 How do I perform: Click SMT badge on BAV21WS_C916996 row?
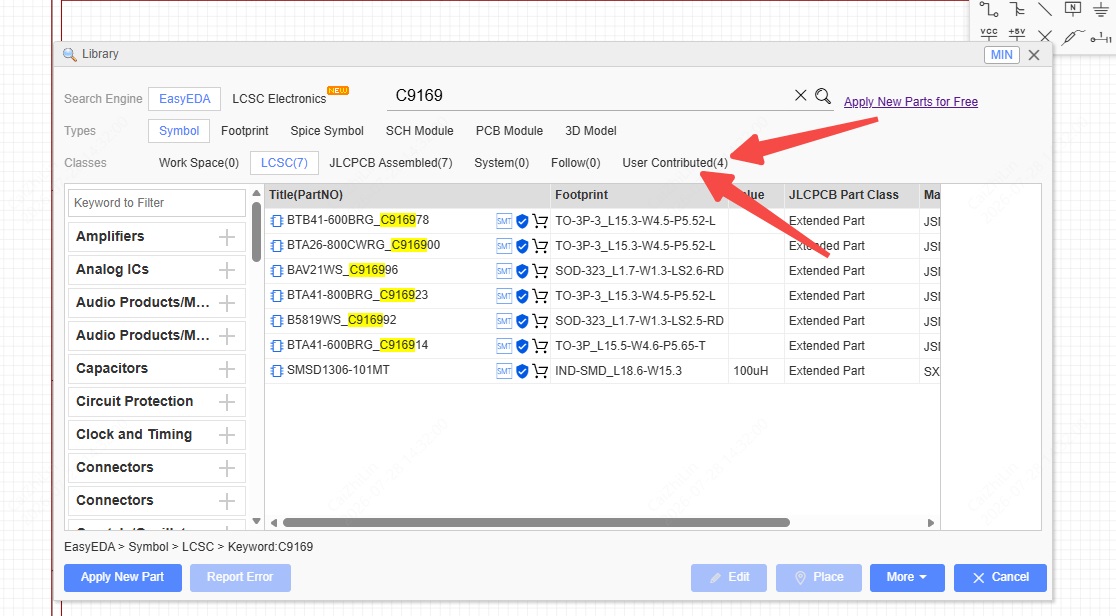coord(504,271)
